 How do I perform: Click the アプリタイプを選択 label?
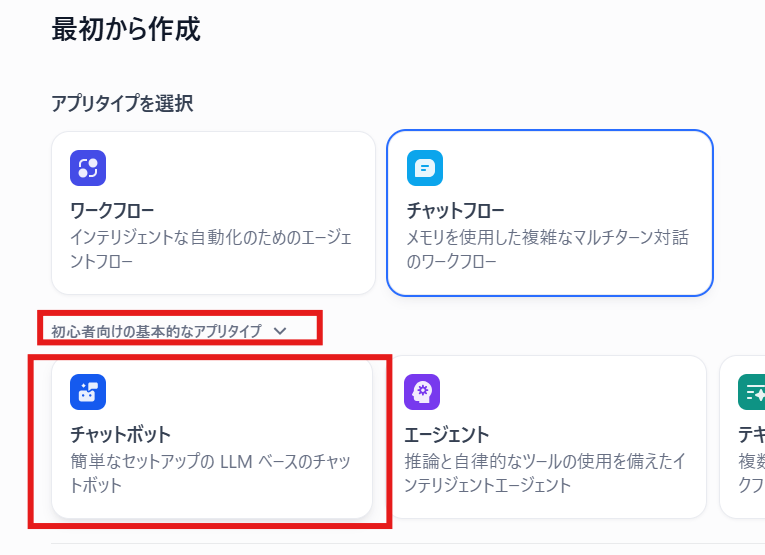[122, 103]
